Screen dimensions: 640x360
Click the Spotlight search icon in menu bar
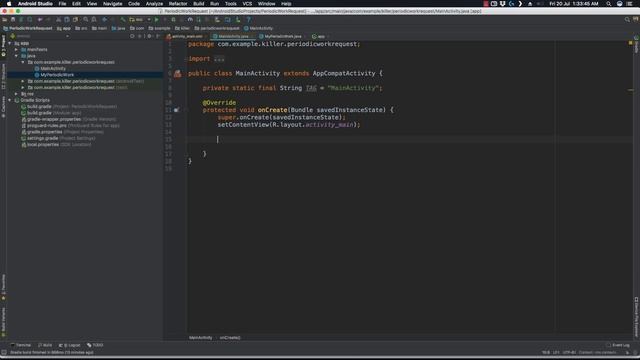point(609,4)
